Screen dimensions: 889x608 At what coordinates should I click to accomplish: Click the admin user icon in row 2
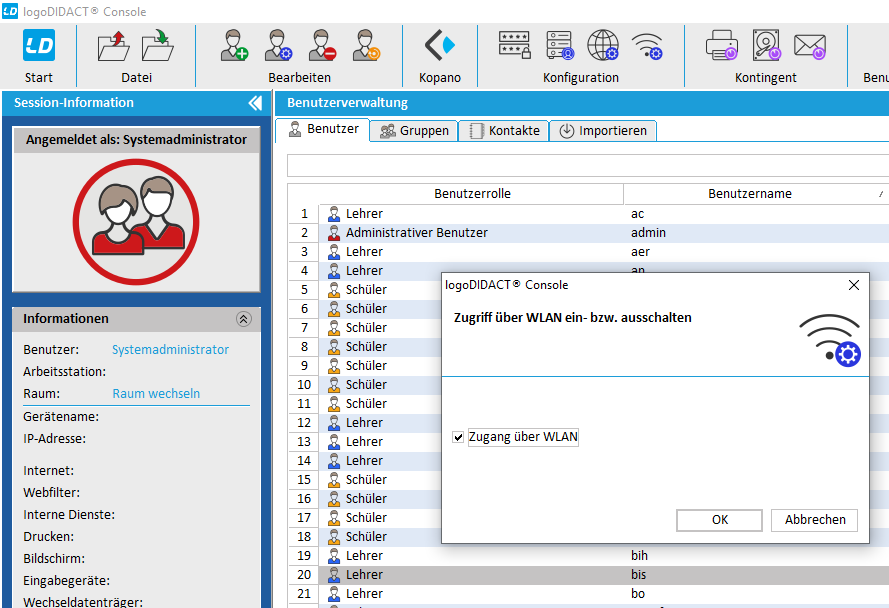[334, 233]
